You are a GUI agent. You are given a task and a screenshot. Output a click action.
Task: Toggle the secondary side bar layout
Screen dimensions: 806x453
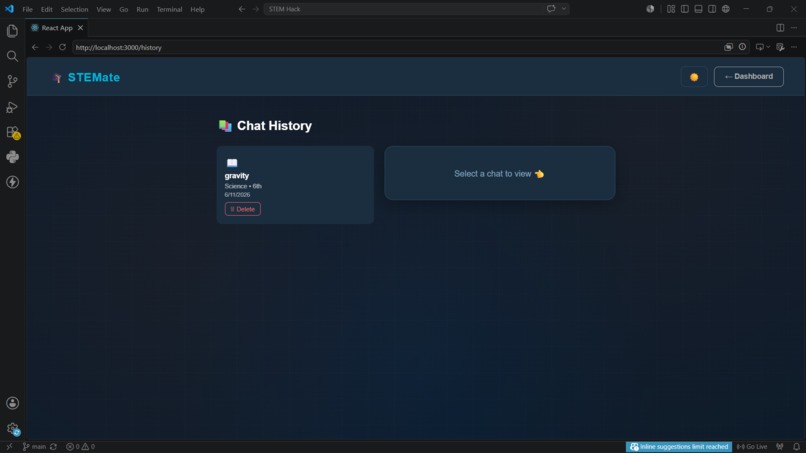click(x=712, y=9)
